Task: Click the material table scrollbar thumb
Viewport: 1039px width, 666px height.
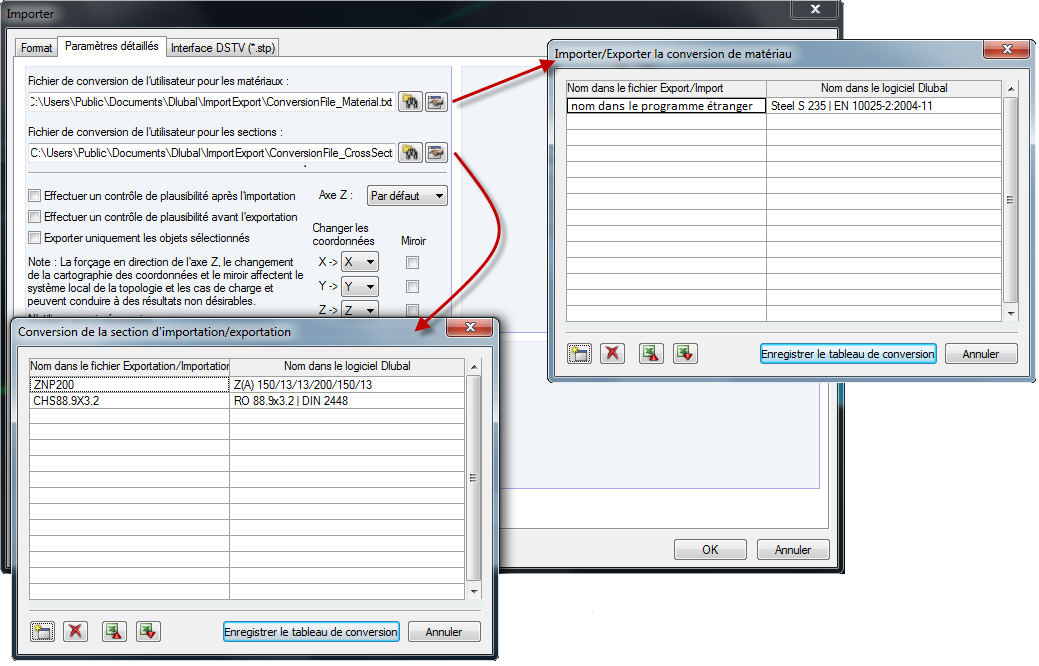Action: click(1011, 200)
